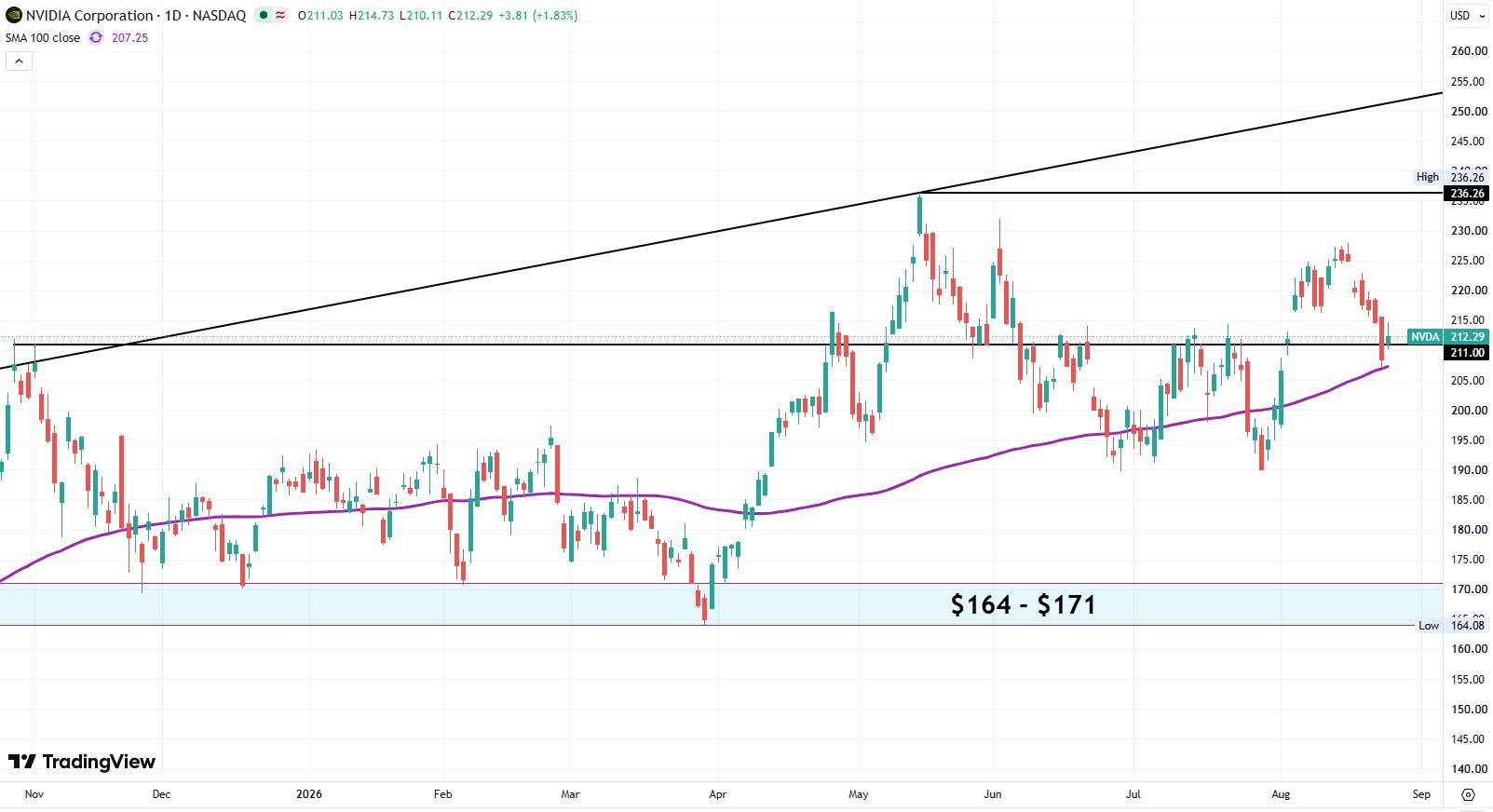Click the Mar label on time axis
1493x812 pixels.
[570, 794]
